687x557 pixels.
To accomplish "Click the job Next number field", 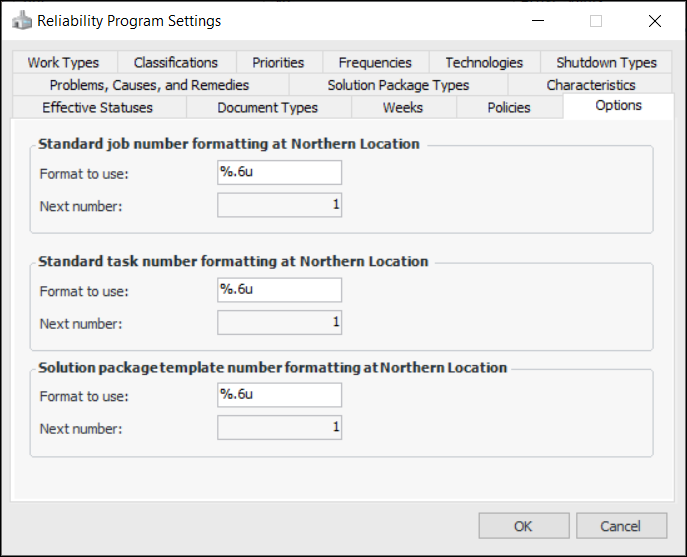I will point(280,206).
